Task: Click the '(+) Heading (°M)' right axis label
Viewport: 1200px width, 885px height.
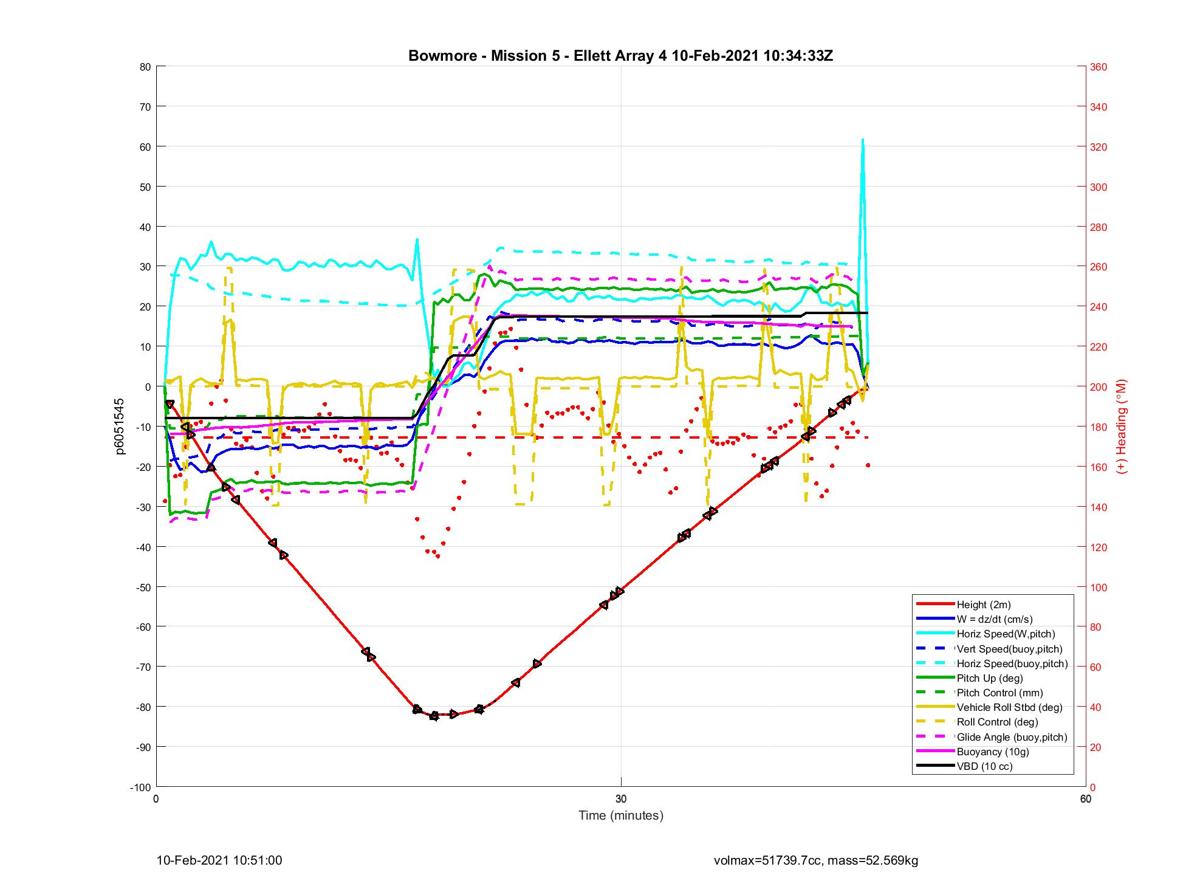Action: [1122, 427]
